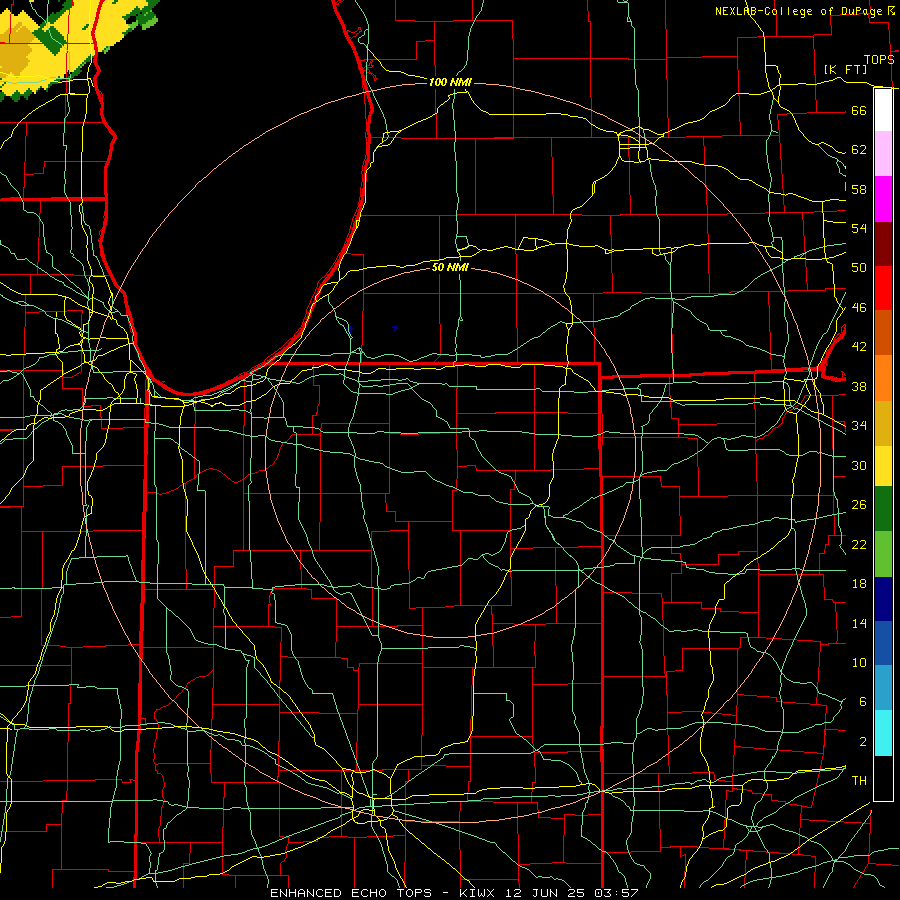Image resolution: width=900 pixels, height=900 pixels.
Task: Click the legend value 34
Action: click(859, 426)
